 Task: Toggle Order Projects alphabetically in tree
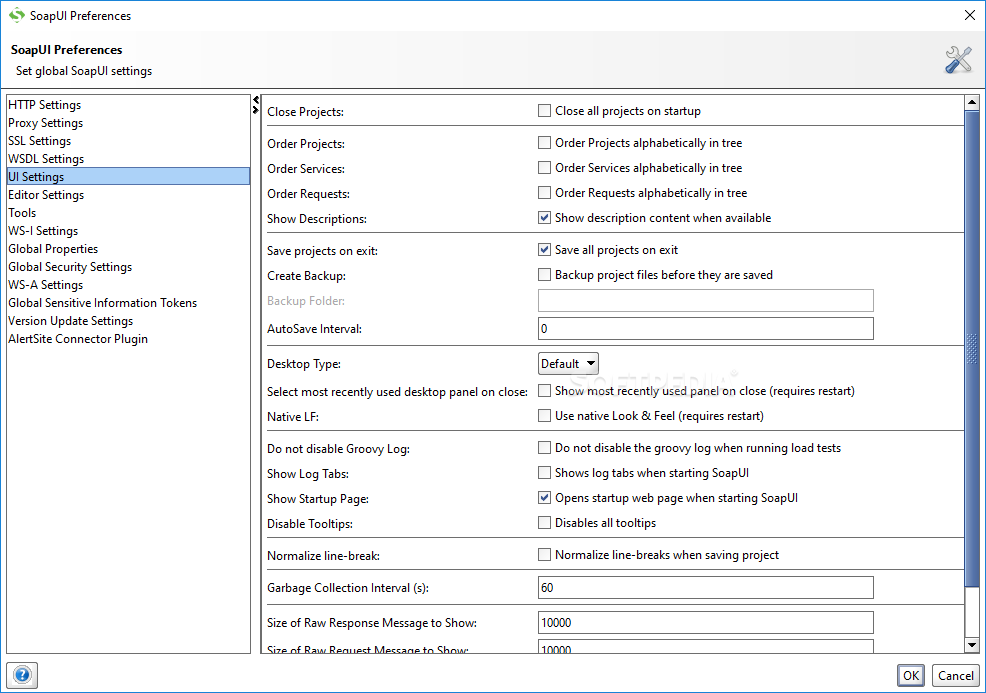(x=545, y=143)
